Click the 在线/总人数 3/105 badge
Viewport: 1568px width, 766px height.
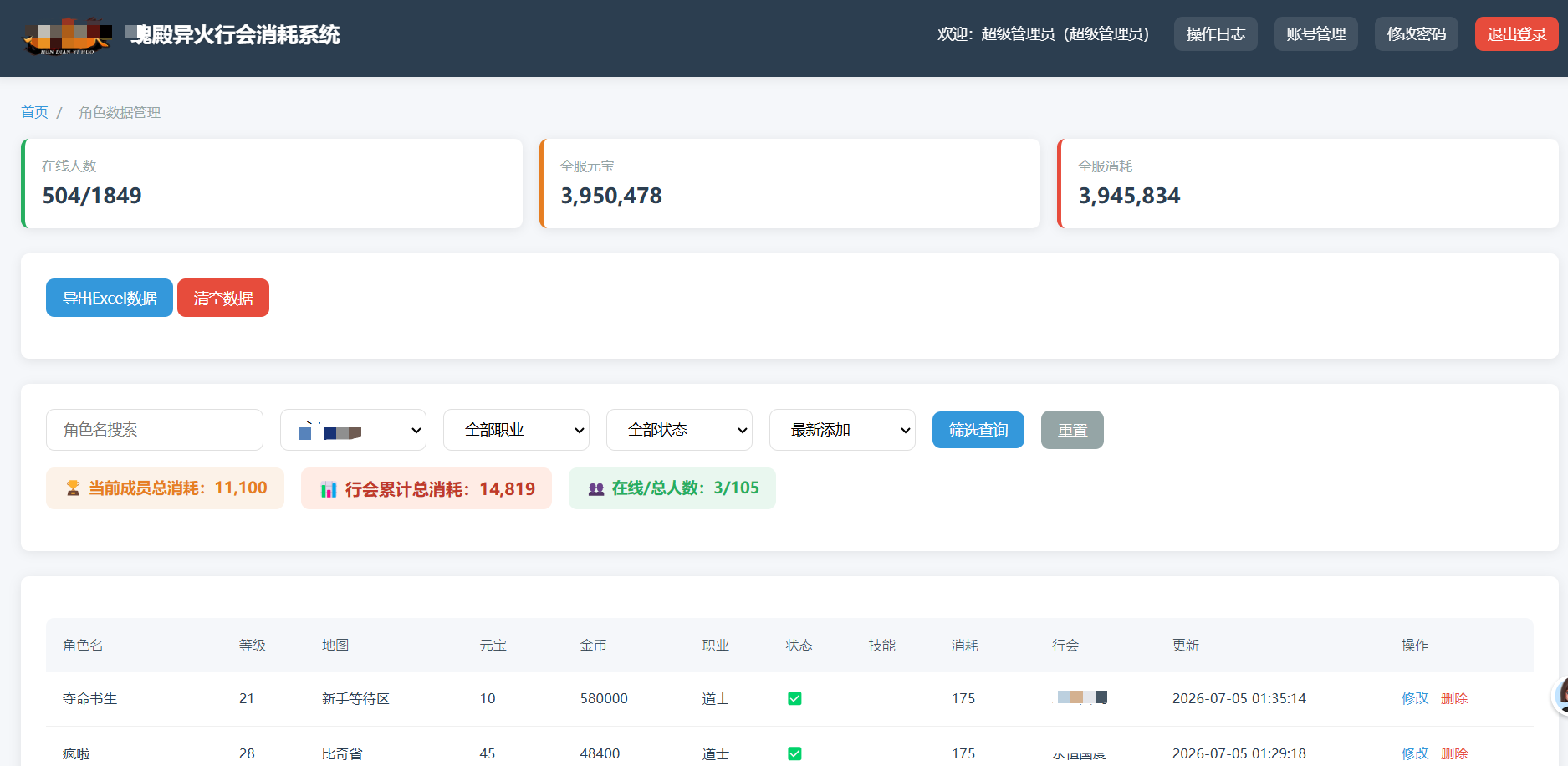pos(672,488)
